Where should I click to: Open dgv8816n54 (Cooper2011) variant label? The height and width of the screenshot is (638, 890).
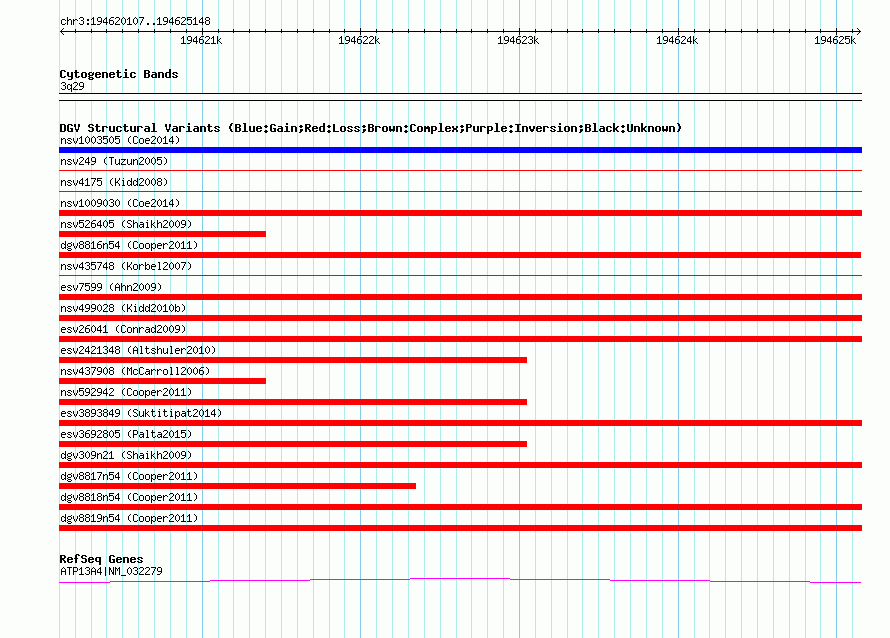tap(129, 245)
